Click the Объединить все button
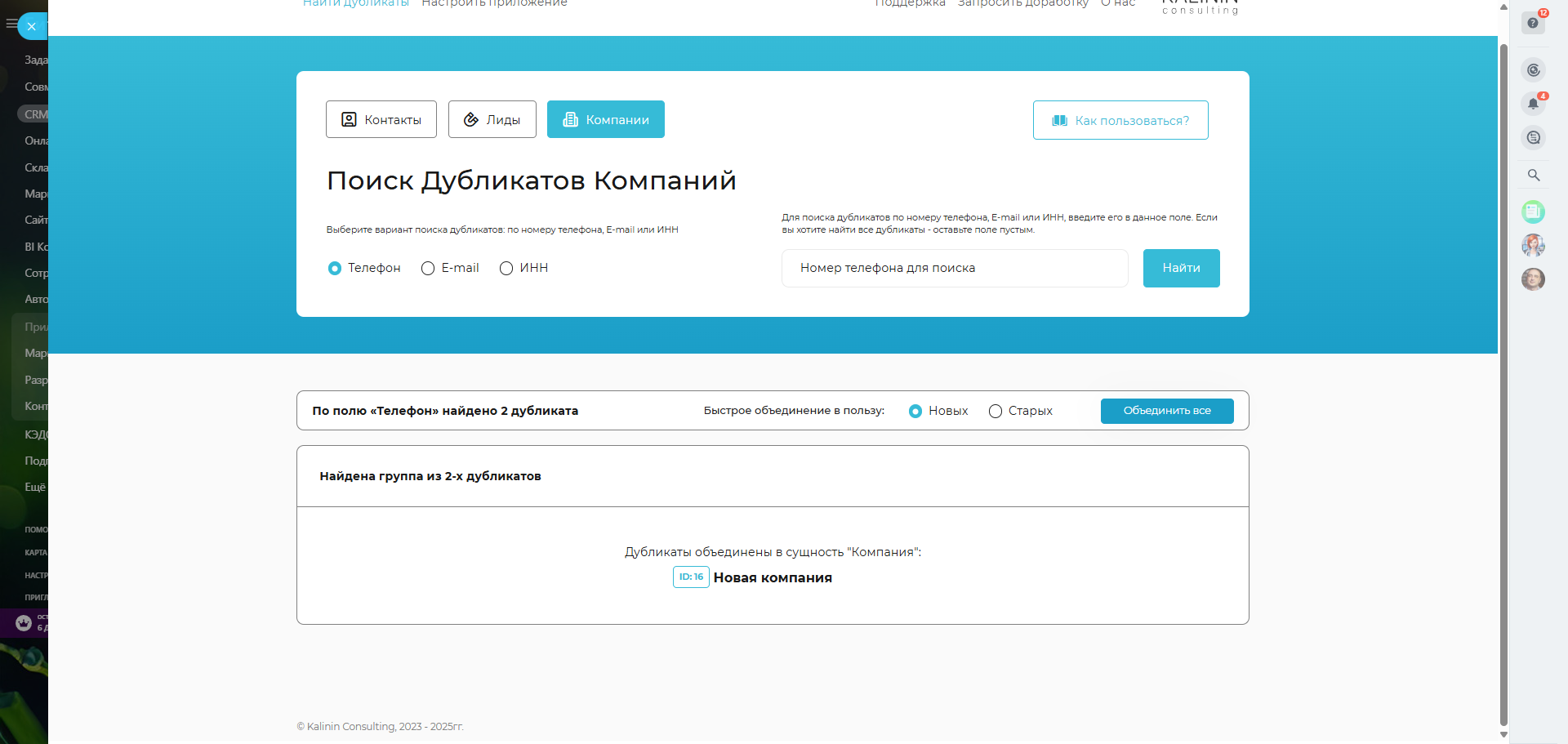1568x744 pixels. pyautogui.click(x=1166, y=411)
